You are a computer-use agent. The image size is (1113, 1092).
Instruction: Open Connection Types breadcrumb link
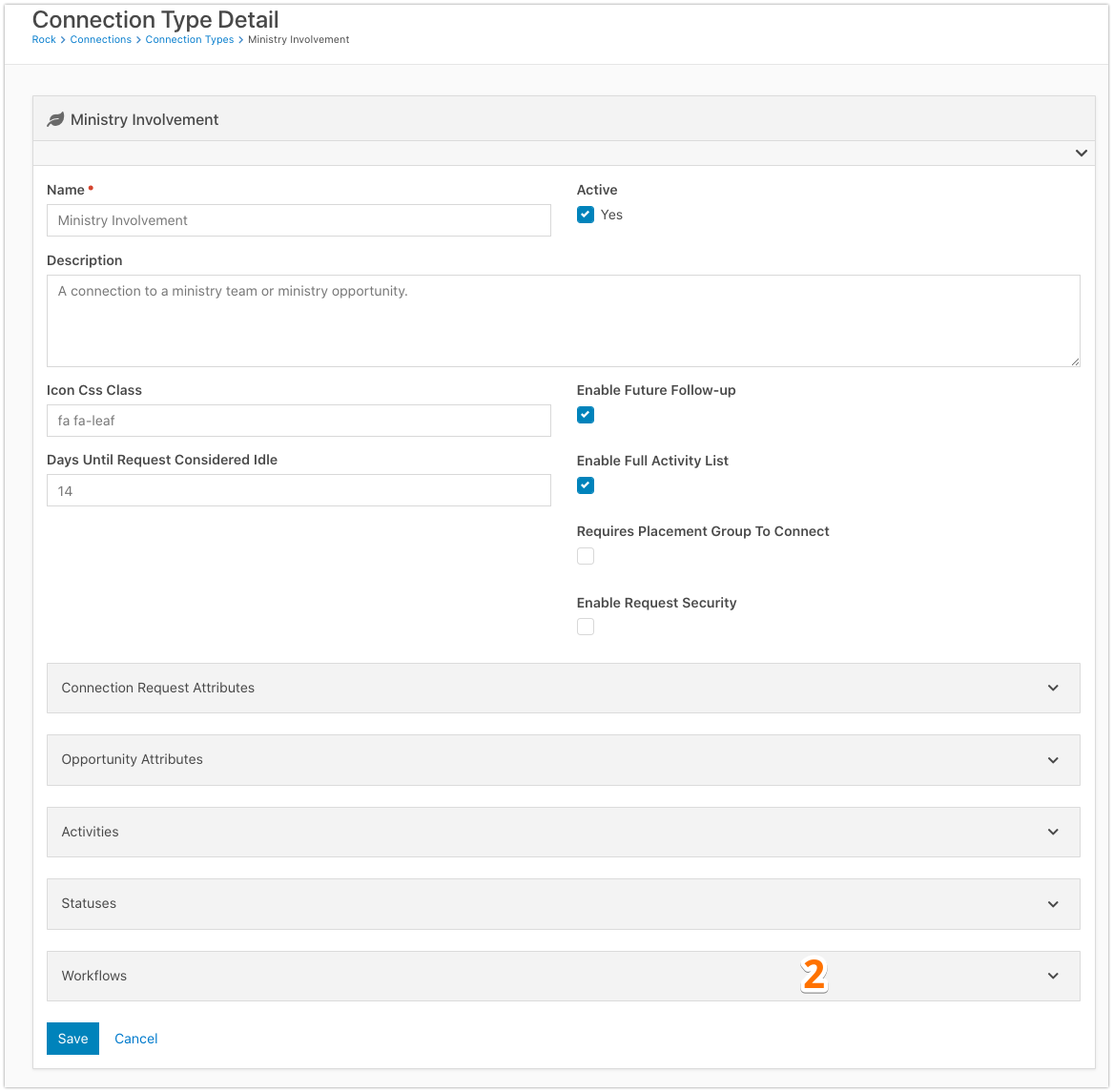(190, 40)
